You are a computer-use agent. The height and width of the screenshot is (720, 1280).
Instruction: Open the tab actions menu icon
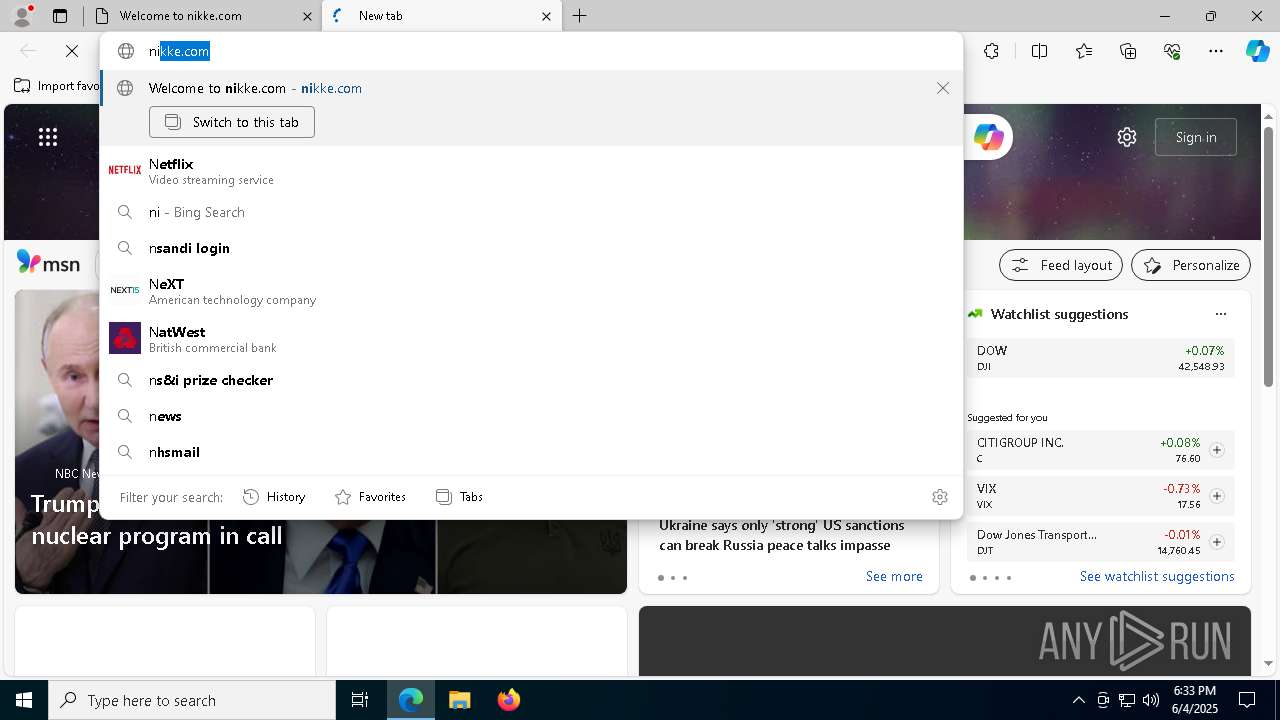60,16
